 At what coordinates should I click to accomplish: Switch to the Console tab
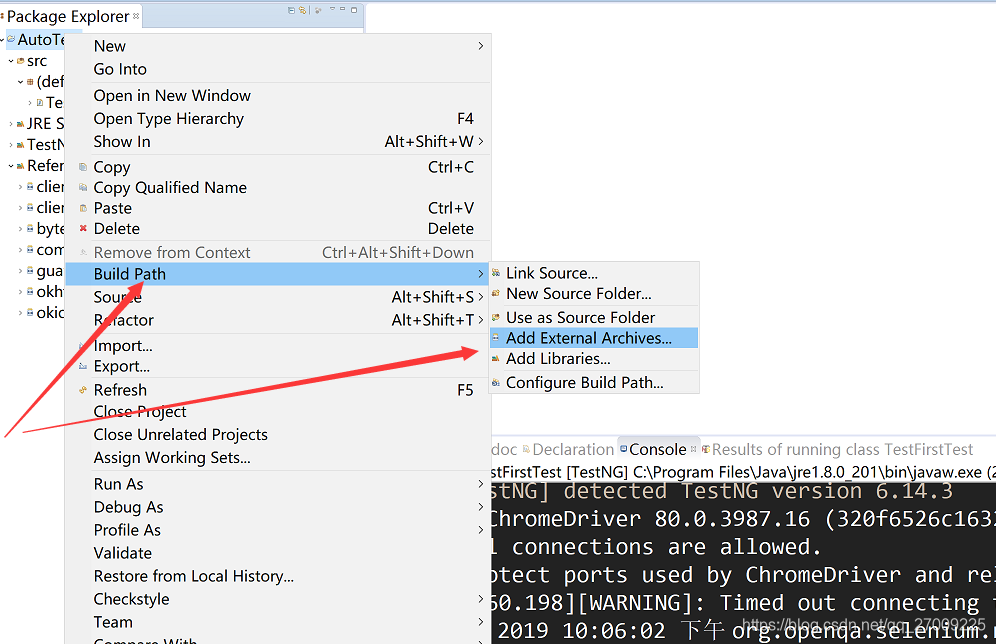pyautogui.click(x=658, y=449)
